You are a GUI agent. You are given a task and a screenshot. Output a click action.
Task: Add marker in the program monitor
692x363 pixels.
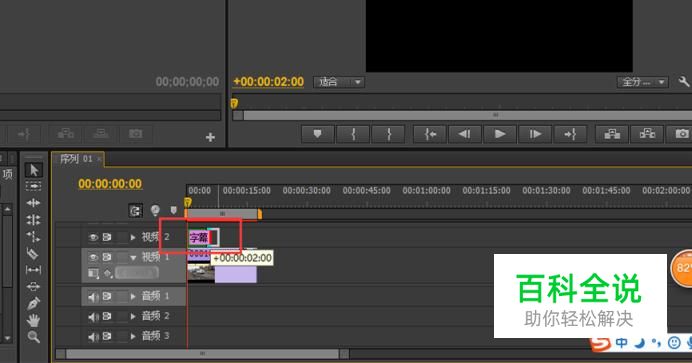pos(317,134)
